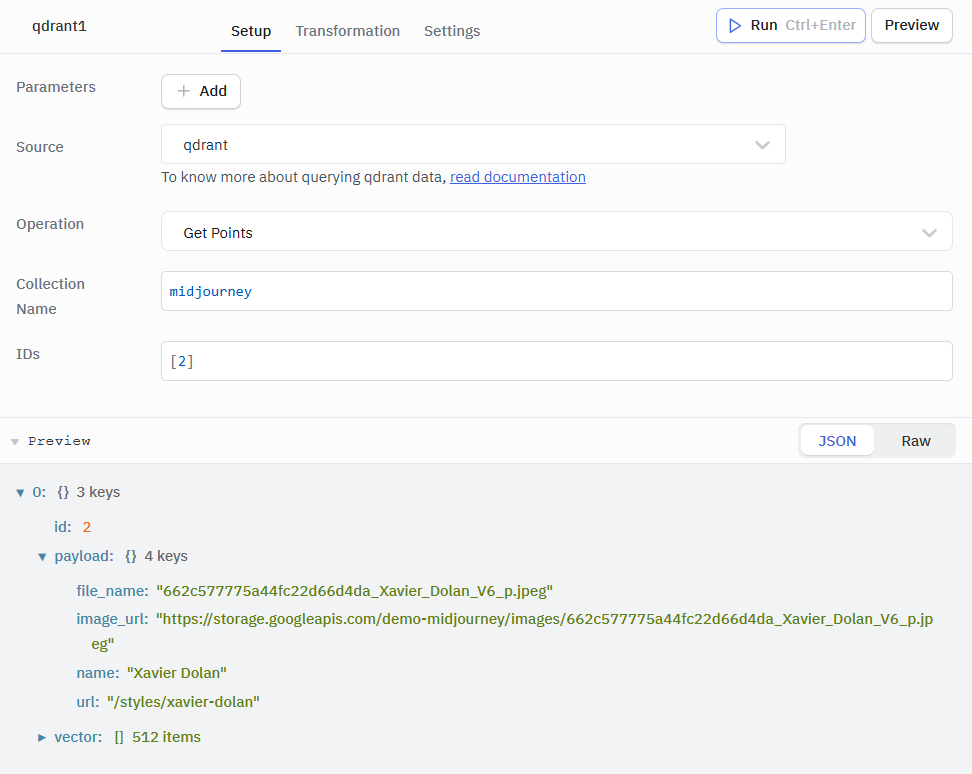Click the qdrant1 query name

(x=60, y=26)
